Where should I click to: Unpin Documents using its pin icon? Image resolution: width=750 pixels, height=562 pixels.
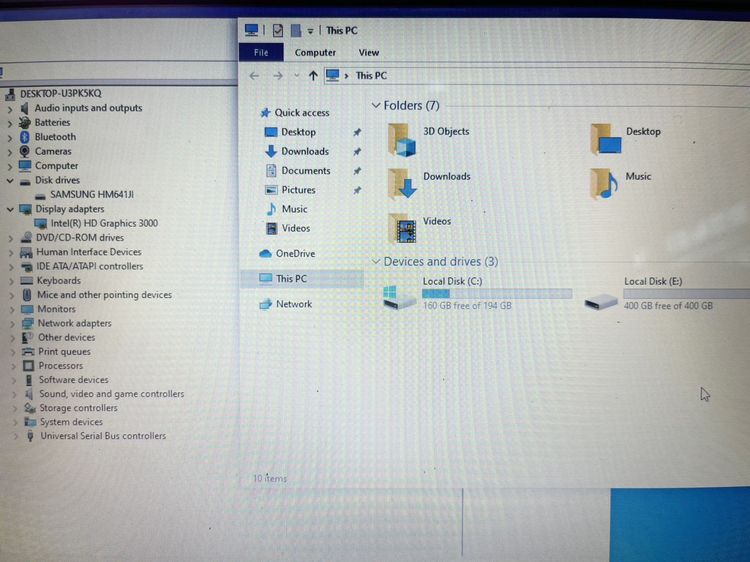(357, 171)
